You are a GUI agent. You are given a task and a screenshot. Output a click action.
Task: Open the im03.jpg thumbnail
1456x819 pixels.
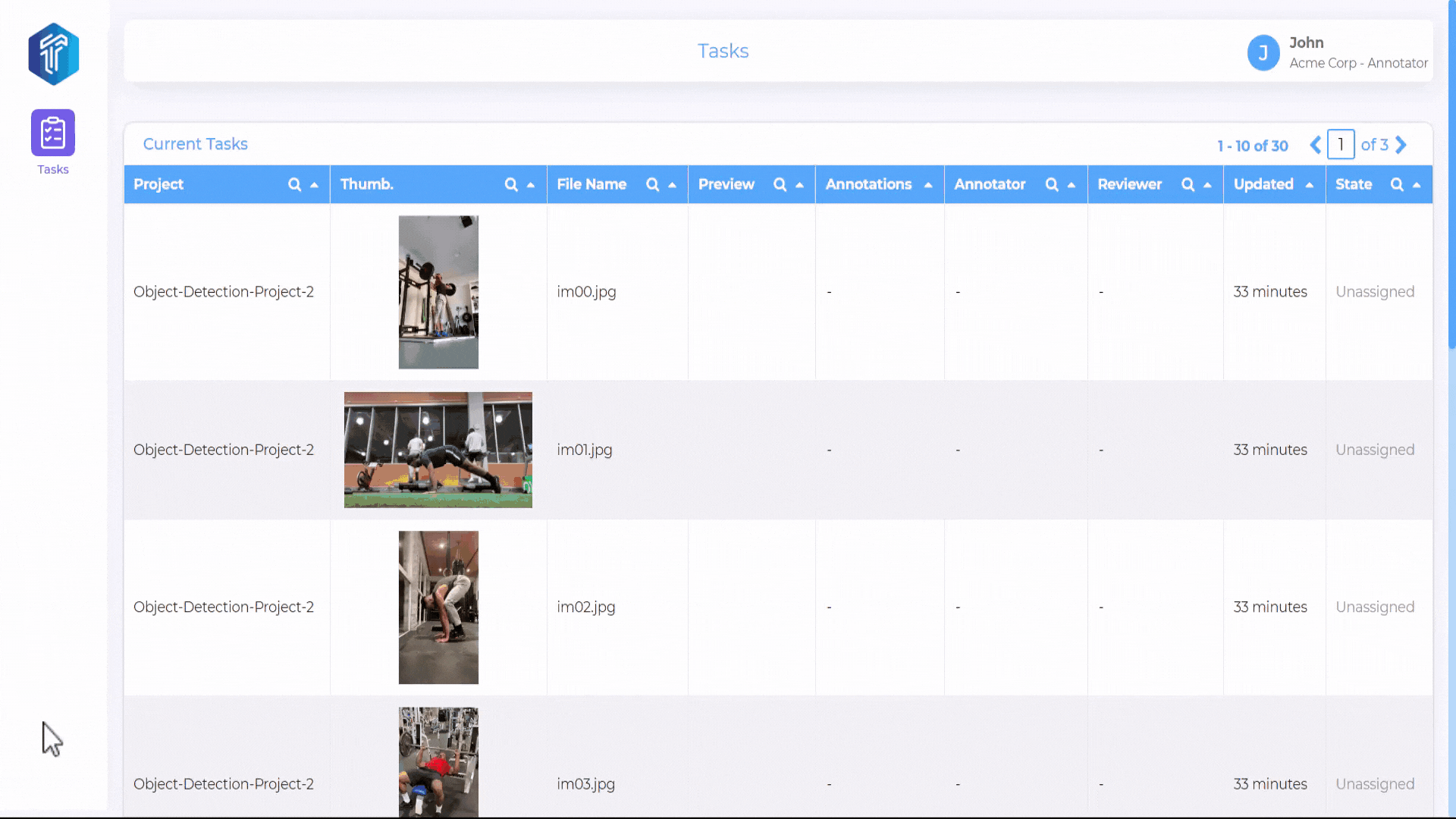click(x=438, y=762)
